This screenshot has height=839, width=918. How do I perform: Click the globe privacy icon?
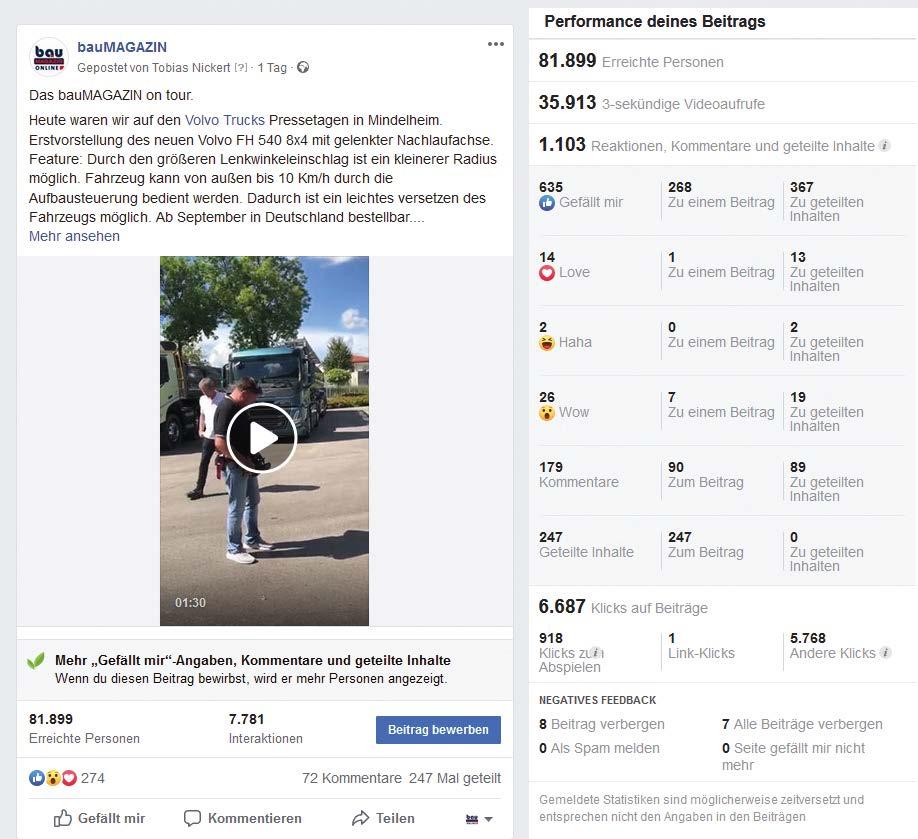[x=303, y=67]
